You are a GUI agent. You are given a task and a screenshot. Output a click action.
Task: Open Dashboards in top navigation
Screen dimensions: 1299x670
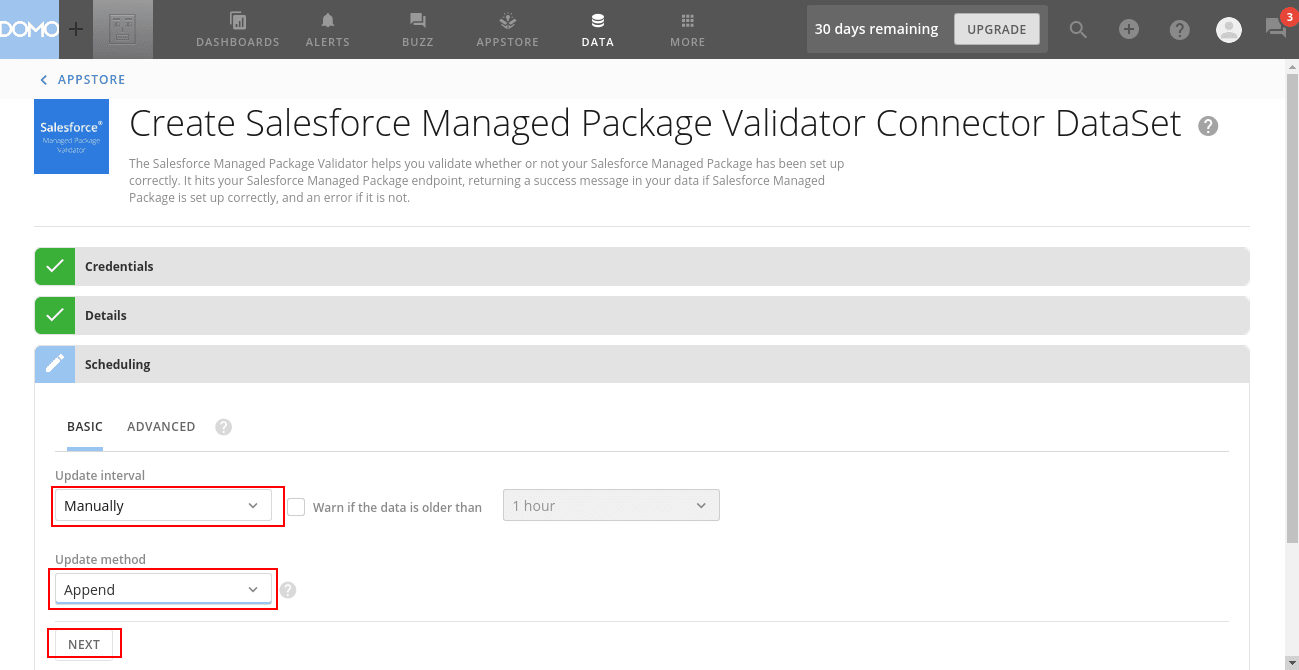point(238,29)
